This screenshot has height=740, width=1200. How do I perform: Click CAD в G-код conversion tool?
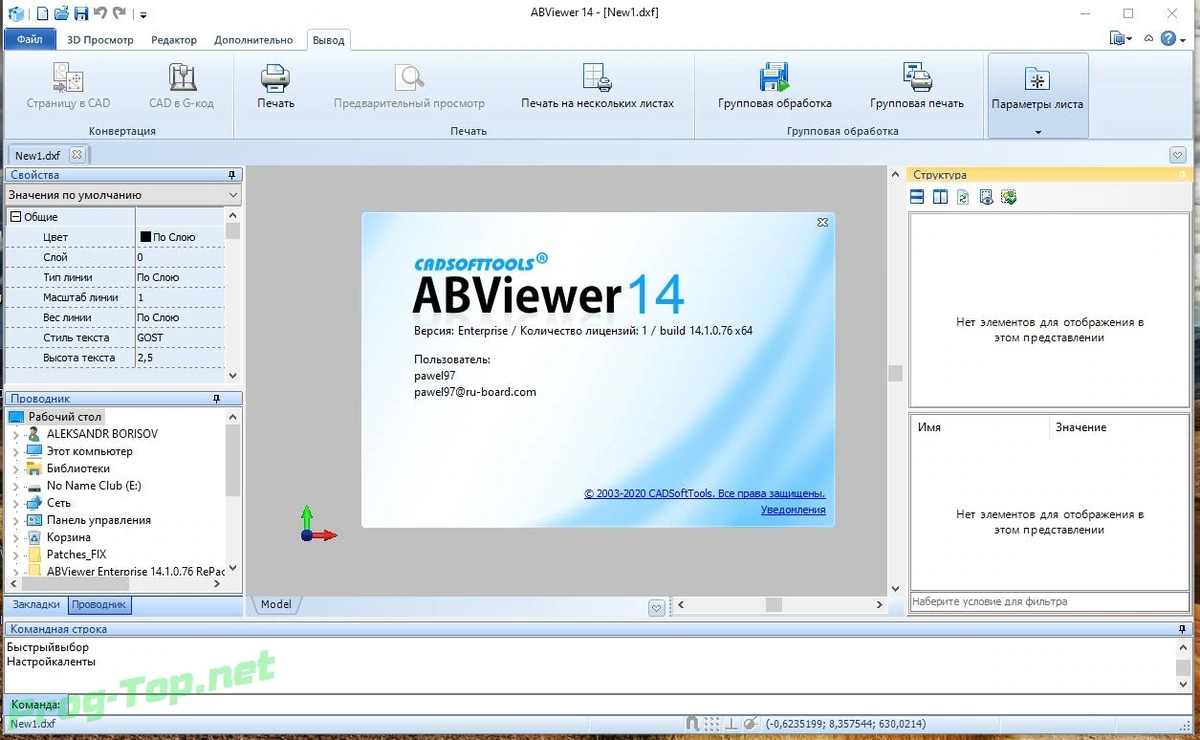(181, 86)
